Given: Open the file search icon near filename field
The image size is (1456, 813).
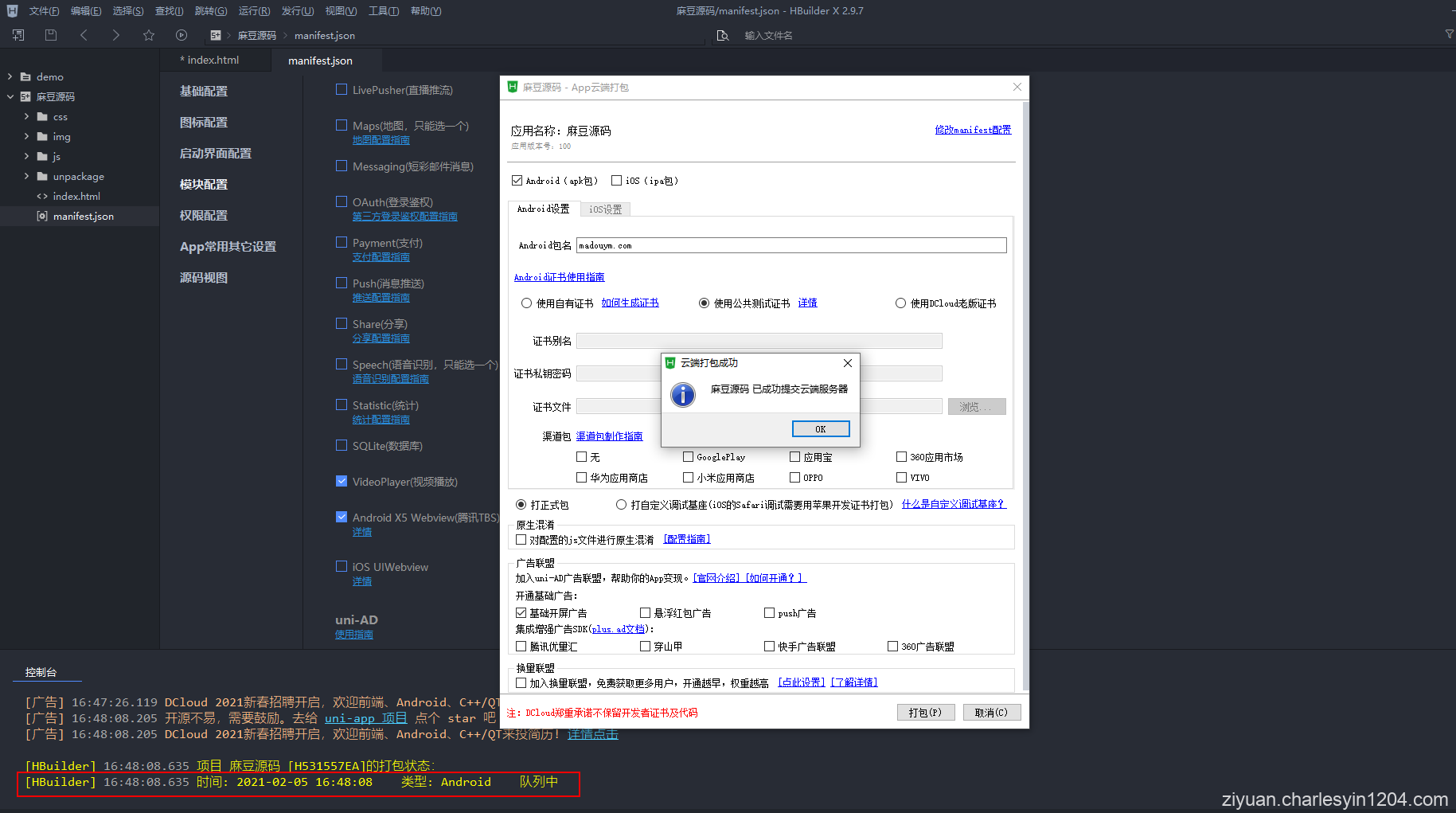Looking at the screenshot, I should click(723, 35).
